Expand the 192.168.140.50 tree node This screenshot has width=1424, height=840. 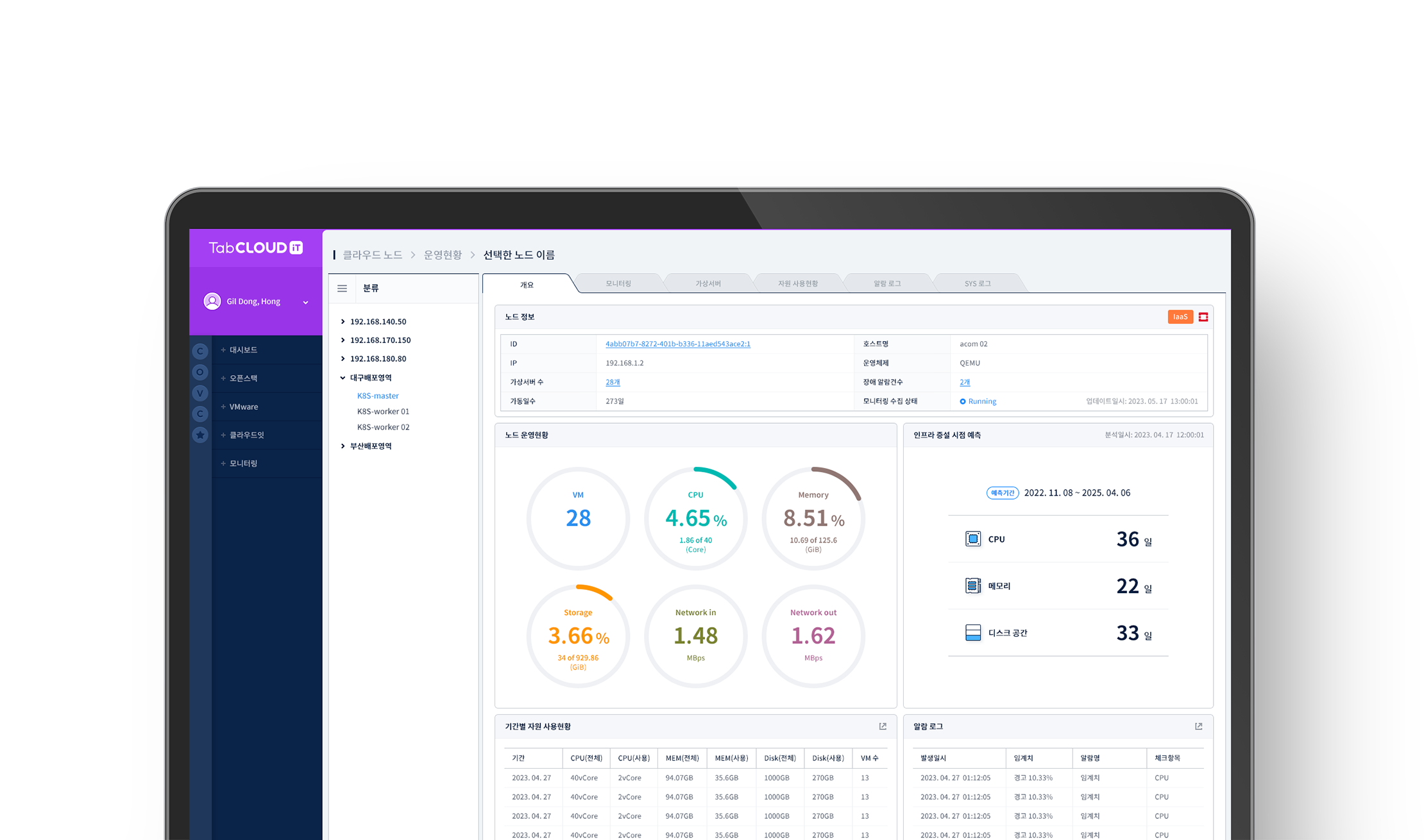pos(343,322)
